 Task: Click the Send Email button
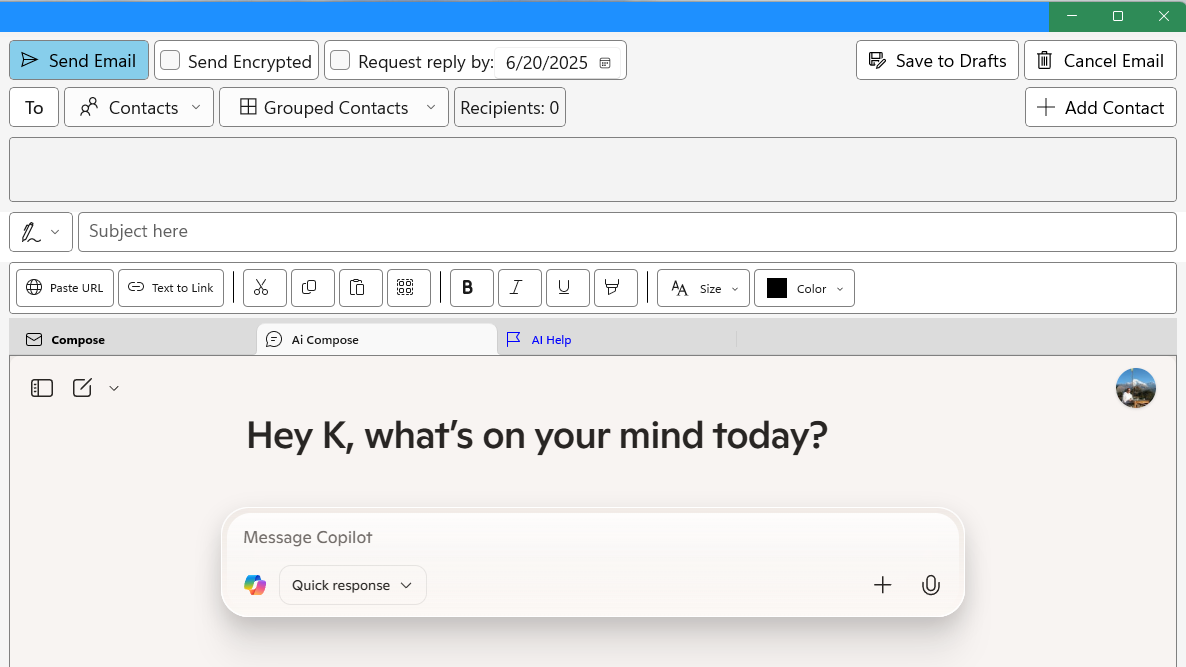(x=79, y=61)
